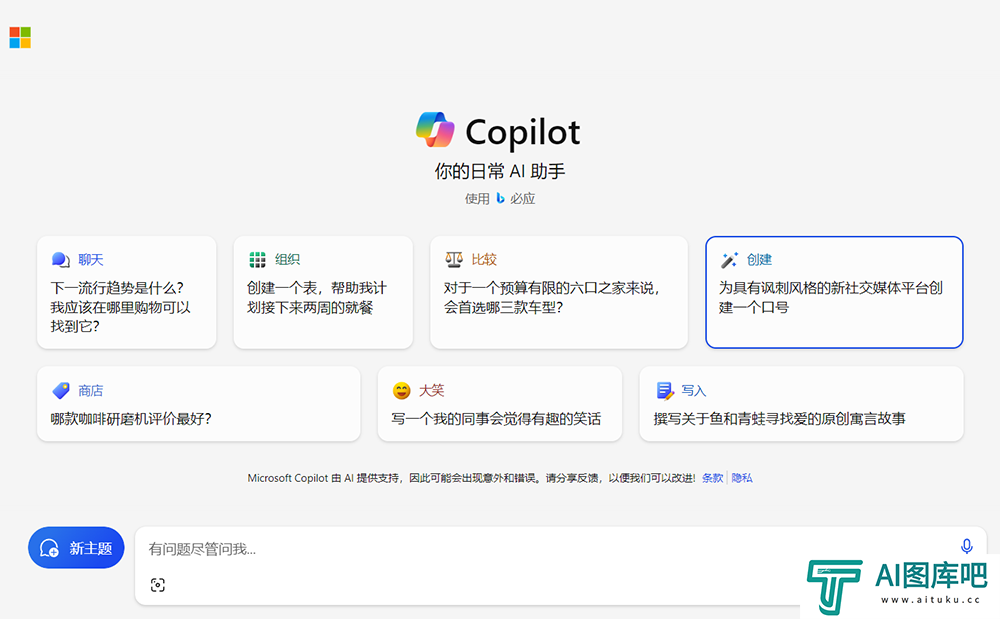Image resolution: width=1000 pixels, height=619 pixels.
Task: Click the document pencil icon beside 写入
Action: pos(665,390)
